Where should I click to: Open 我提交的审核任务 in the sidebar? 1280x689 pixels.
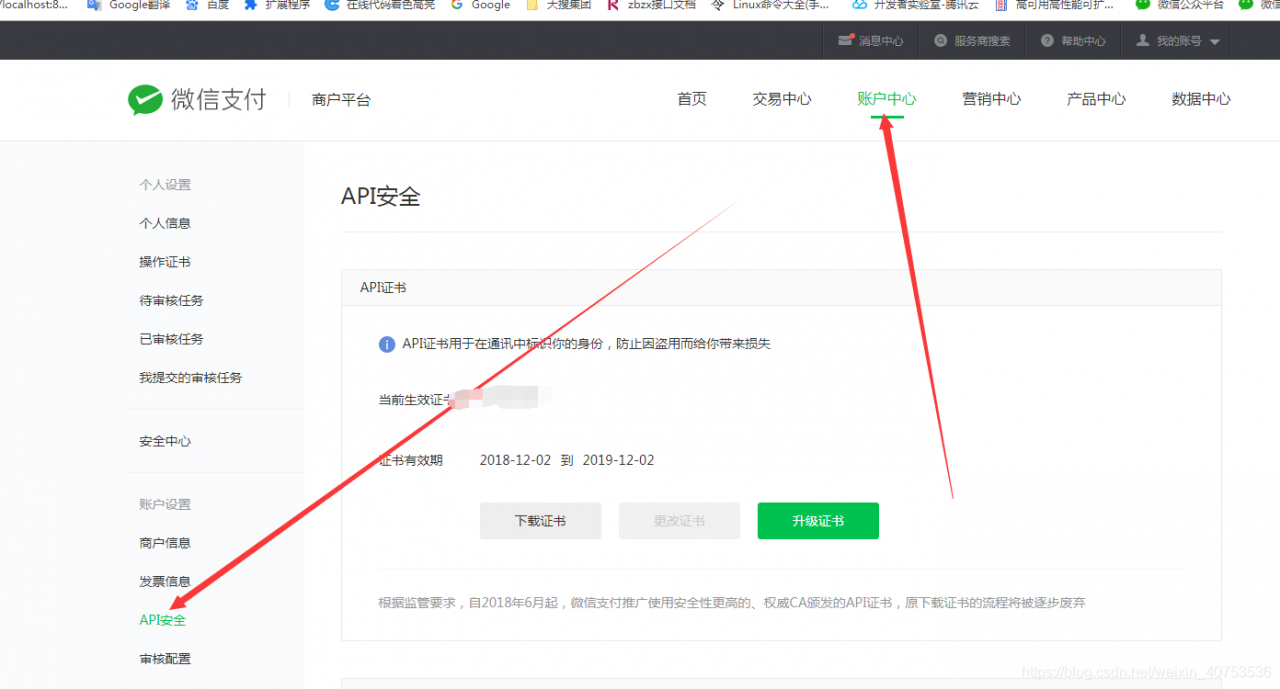pos(190,378)
